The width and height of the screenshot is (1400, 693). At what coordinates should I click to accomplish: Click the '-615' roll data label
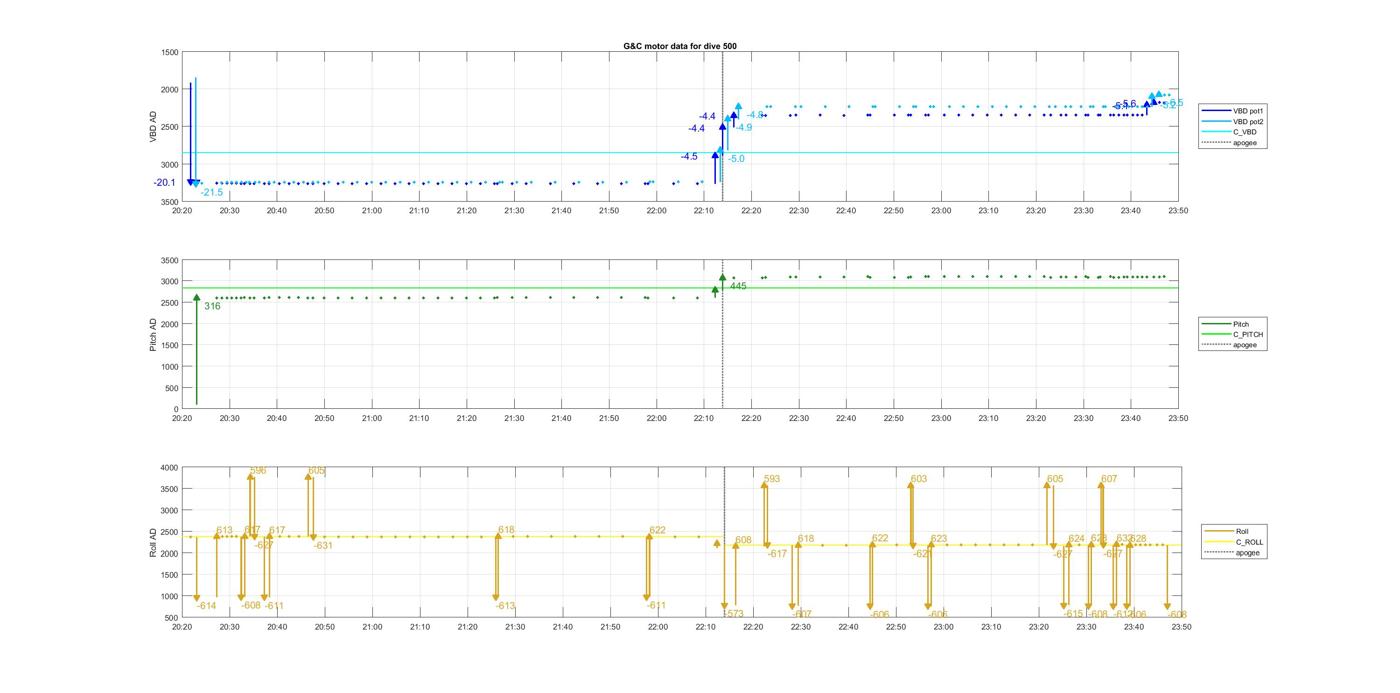pos(1072,614)
